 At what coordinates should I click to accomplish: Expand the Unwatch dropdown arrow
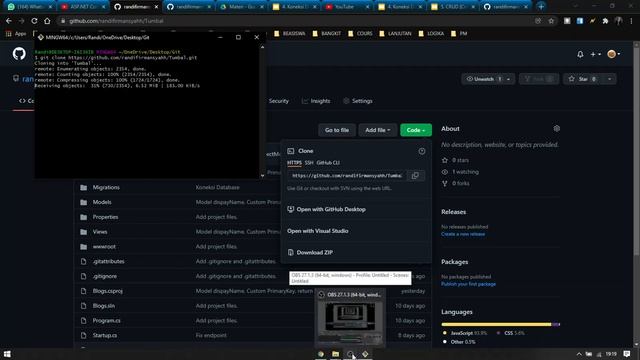509,79
